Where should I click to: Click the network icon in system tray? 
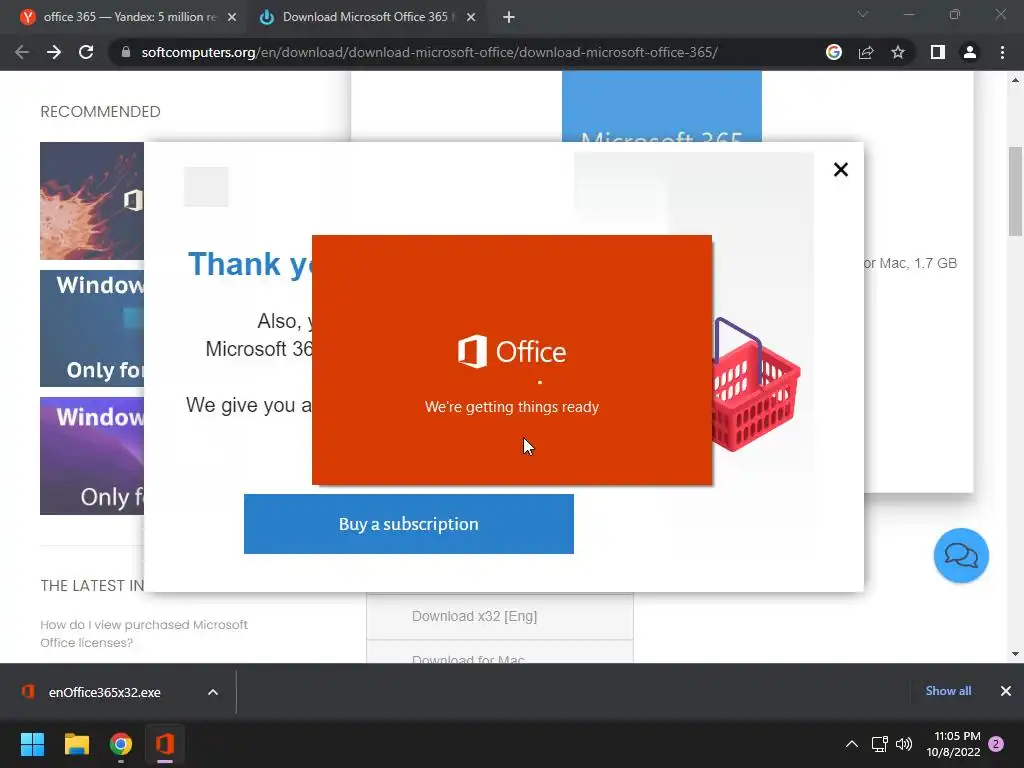(x=880, y=744)
